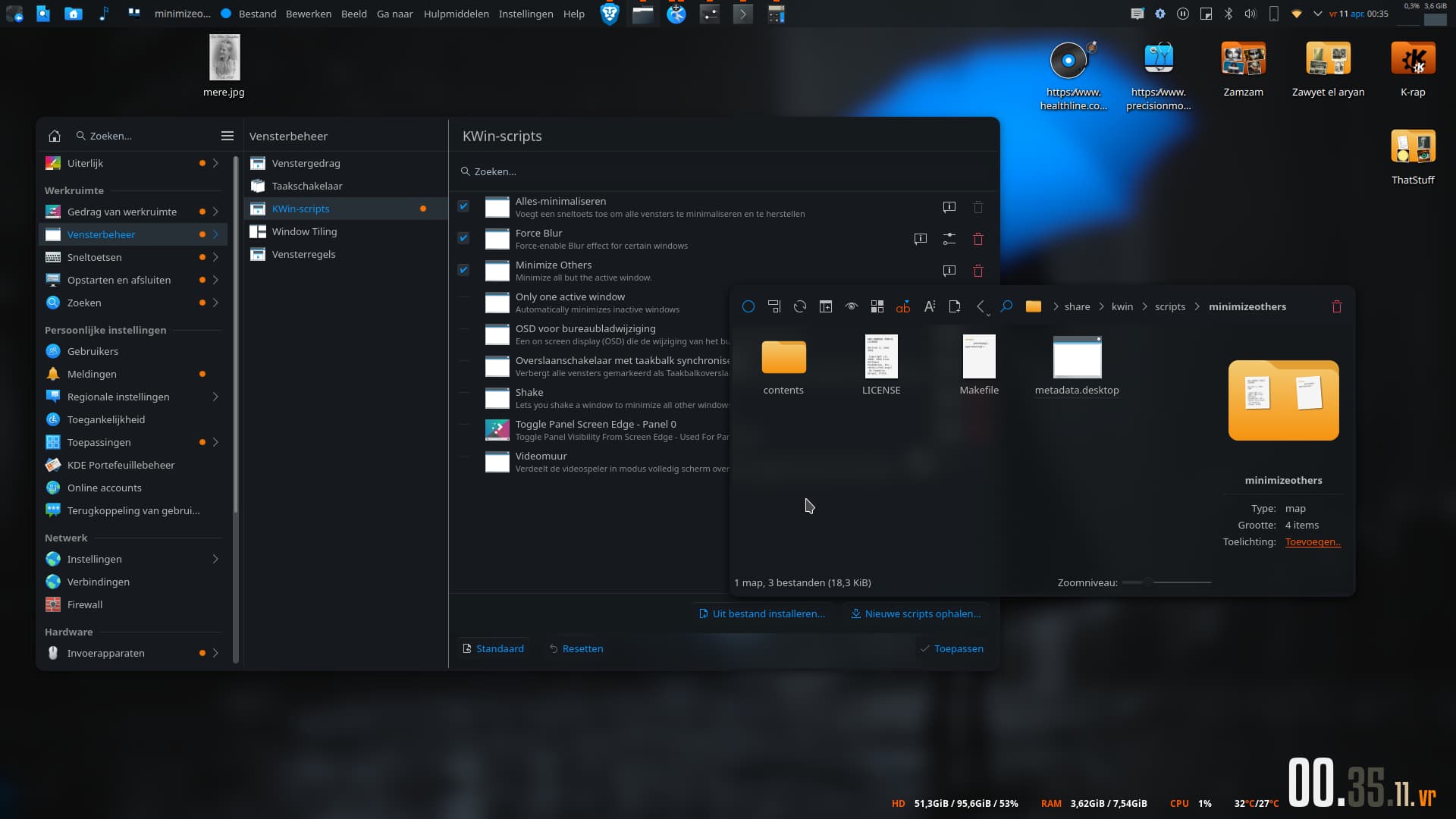Click the red trash icon in file manager toolbar
The height and width of the screenshot is (819, 1456).
tap(1337, 306)
